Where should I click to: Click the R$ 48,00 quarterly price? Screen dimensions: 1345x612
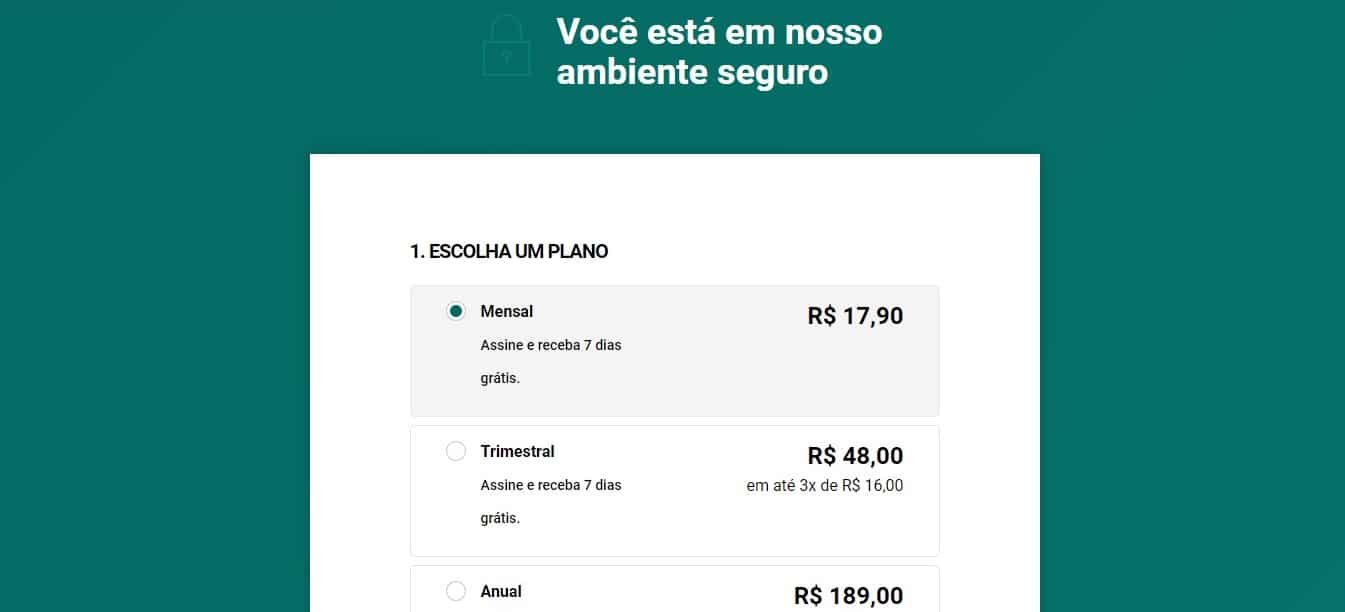855,456
